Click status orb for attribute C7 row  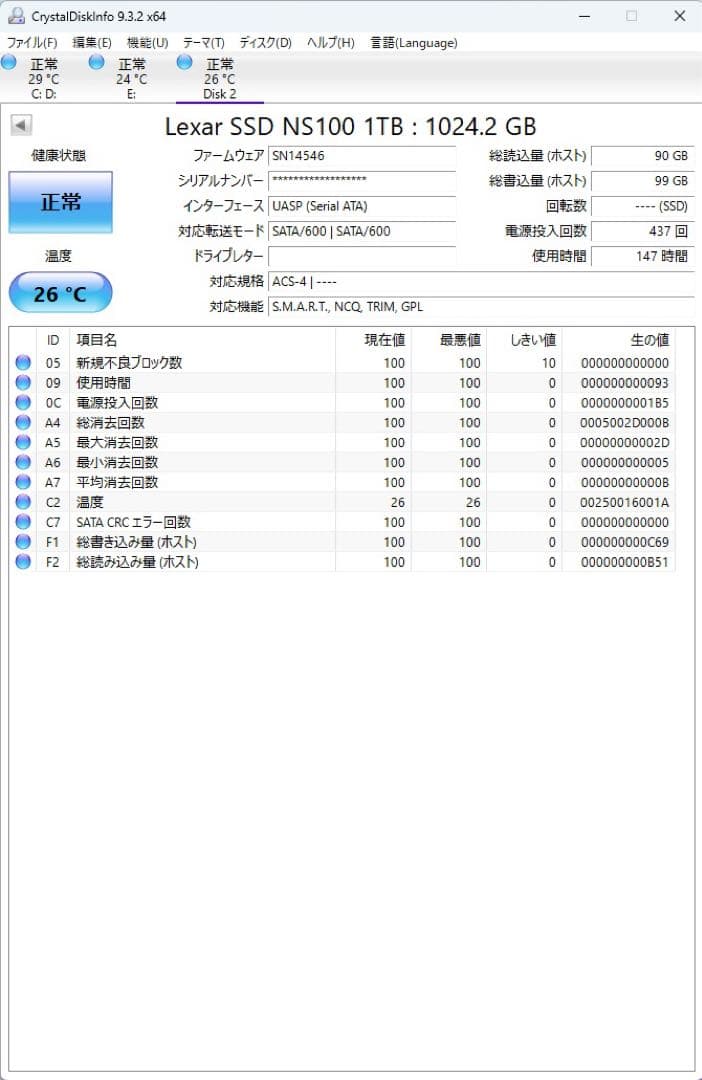pyautogui.click(x=23, y=522)
